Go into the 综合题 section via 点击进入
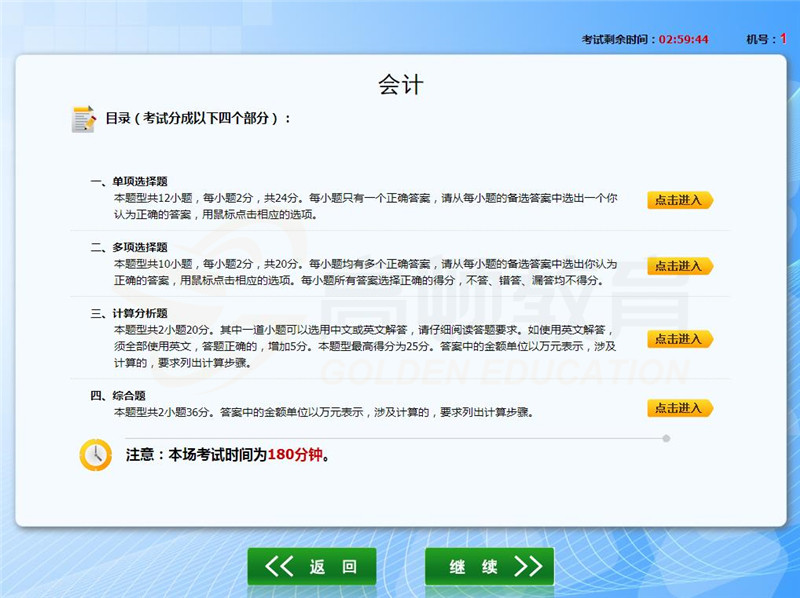Viewport: 800px width, 598px height. tap(679, 408)
